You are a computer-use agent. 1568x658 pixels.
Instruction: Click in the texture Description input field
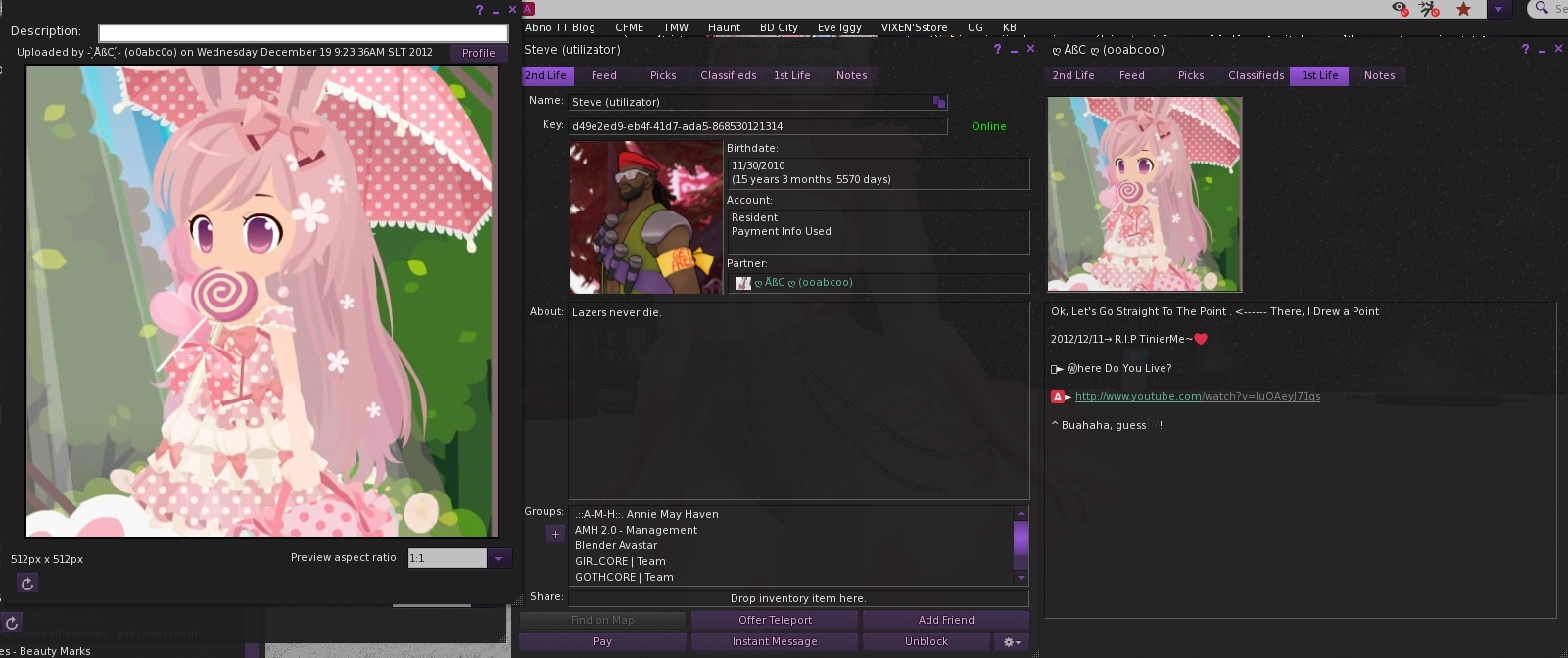(303, 32)
